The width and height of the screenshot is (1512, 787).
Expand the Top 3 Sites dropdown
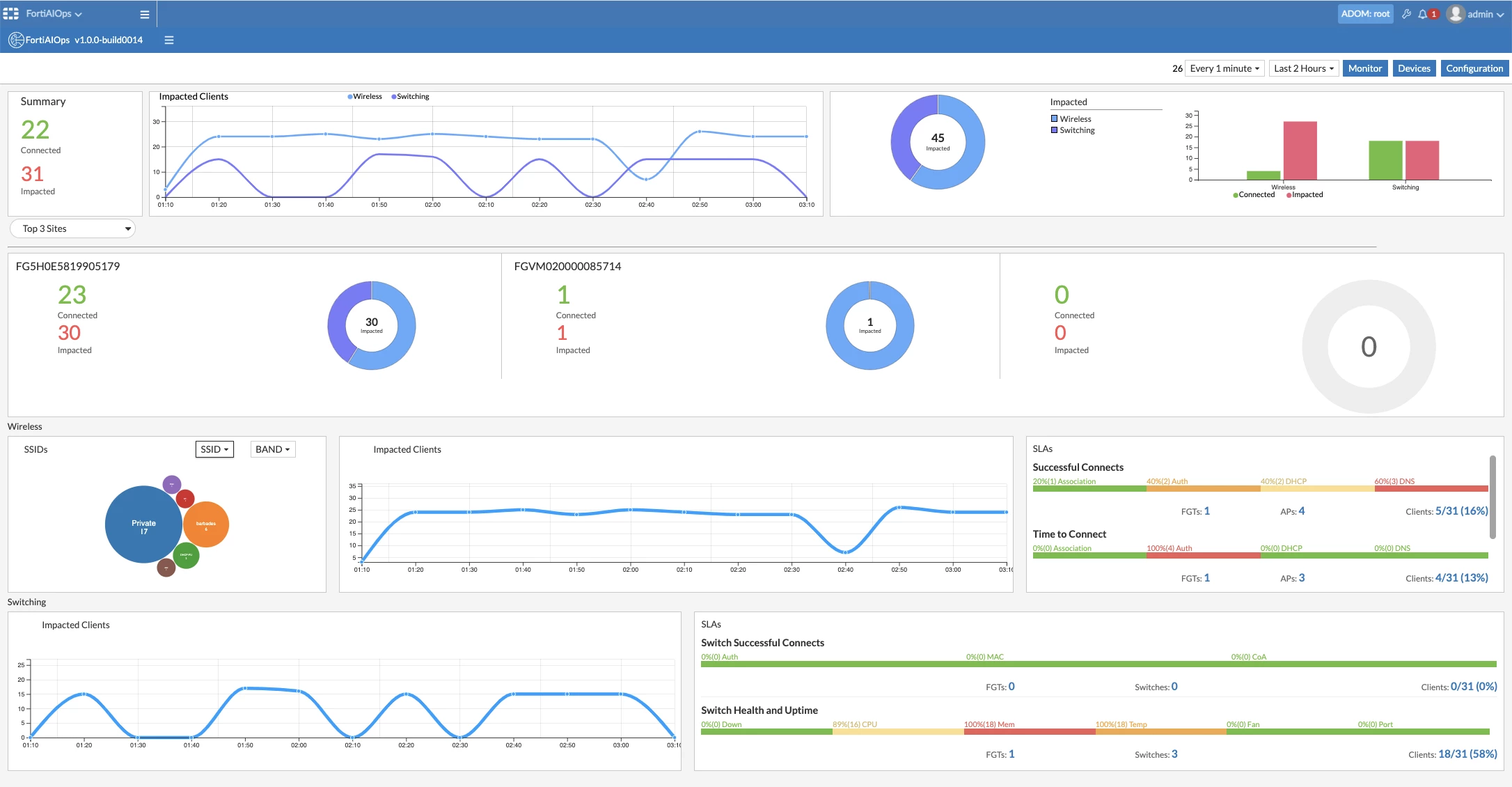[x=72, y=228]
